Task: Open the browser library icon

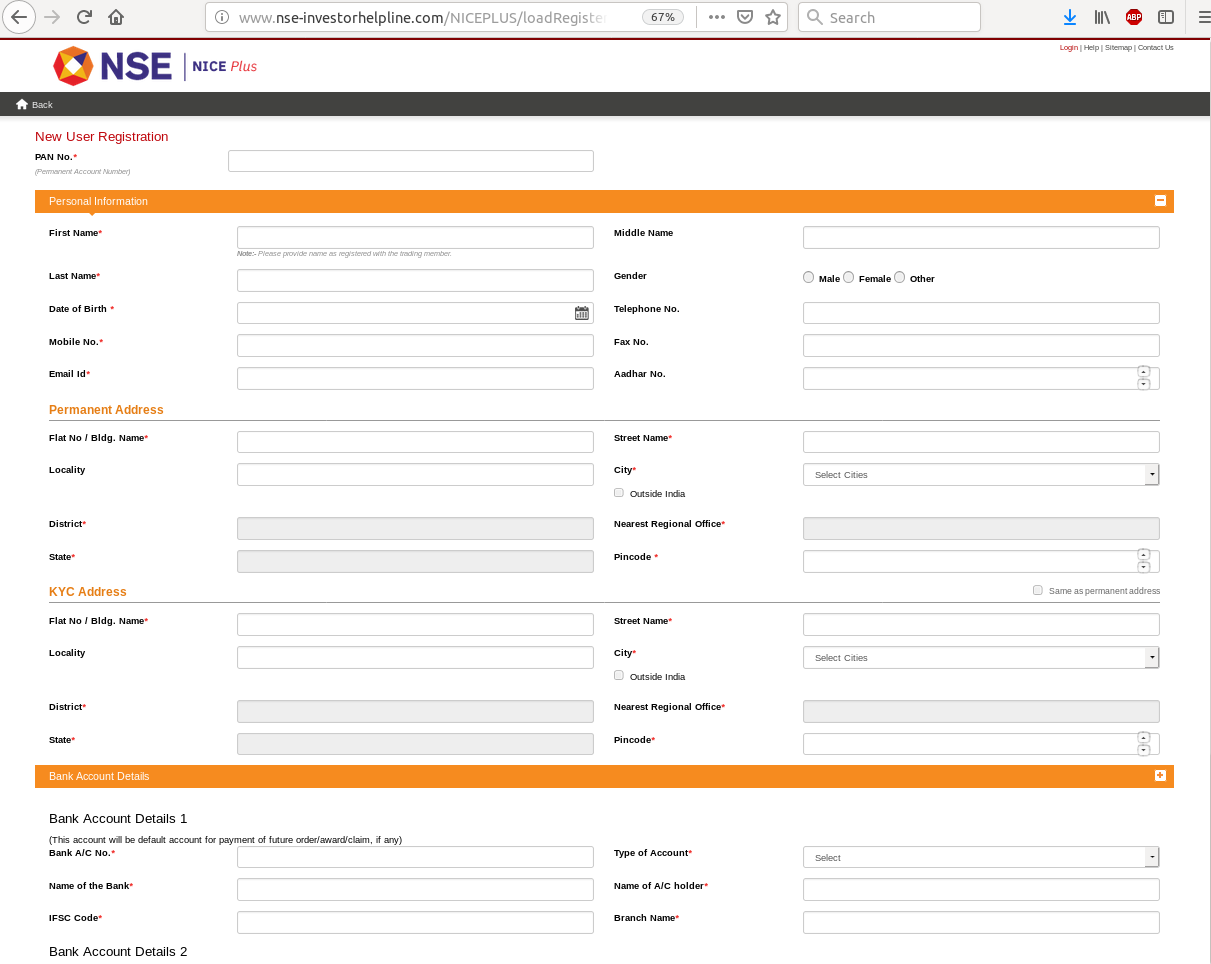Action: (1101, 17)
